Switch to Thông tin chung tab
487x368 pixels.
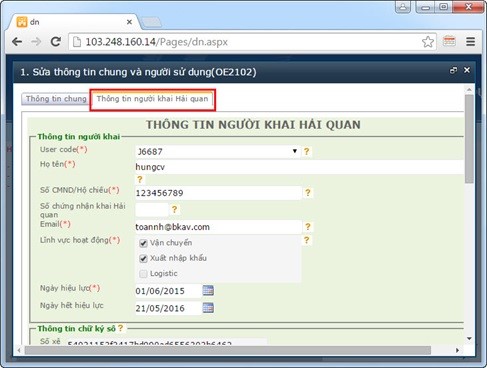(x=56, y=99)
